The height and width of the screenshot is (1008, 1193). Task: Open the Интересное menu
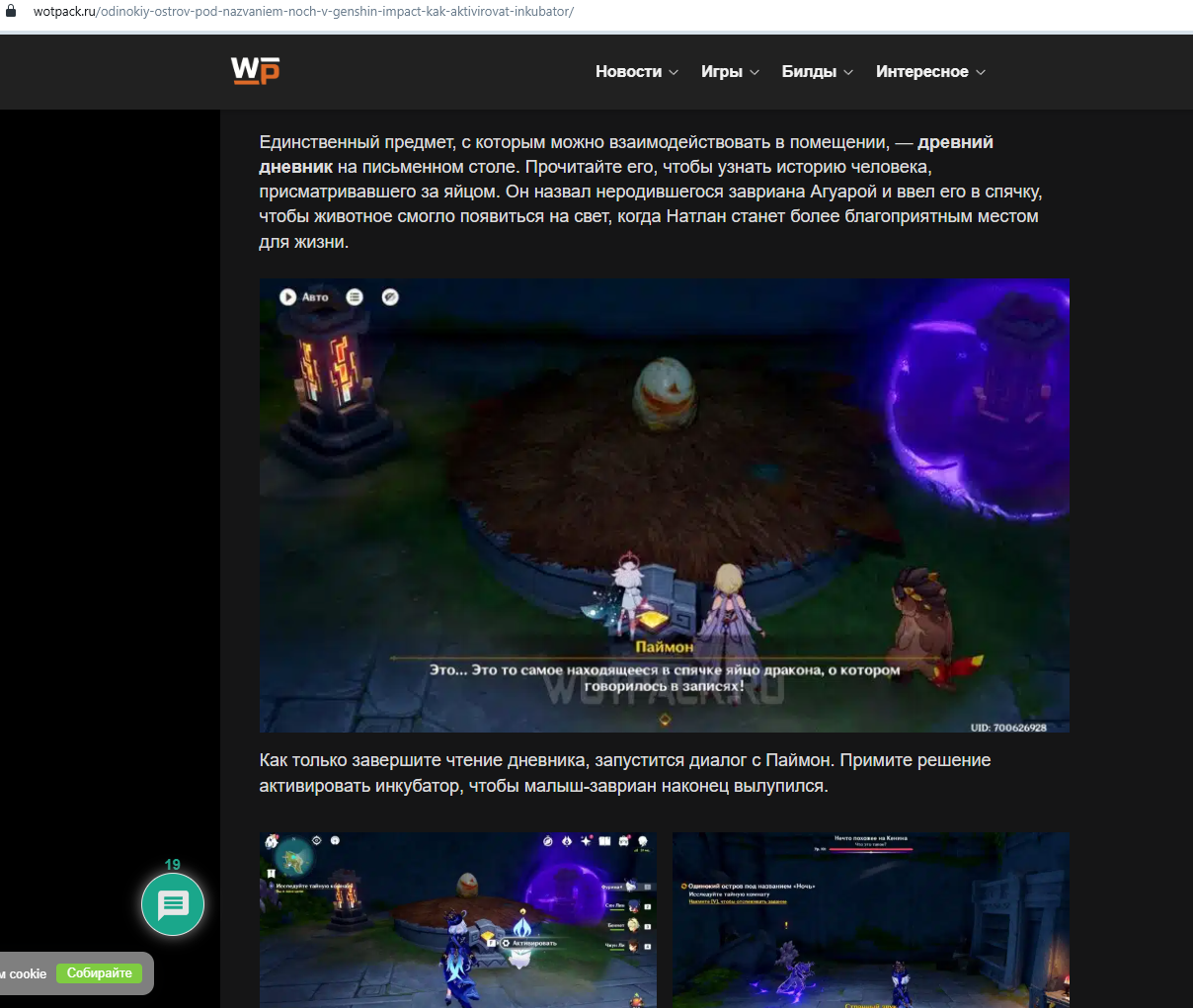pyautogui.click(x=922, y=72)
